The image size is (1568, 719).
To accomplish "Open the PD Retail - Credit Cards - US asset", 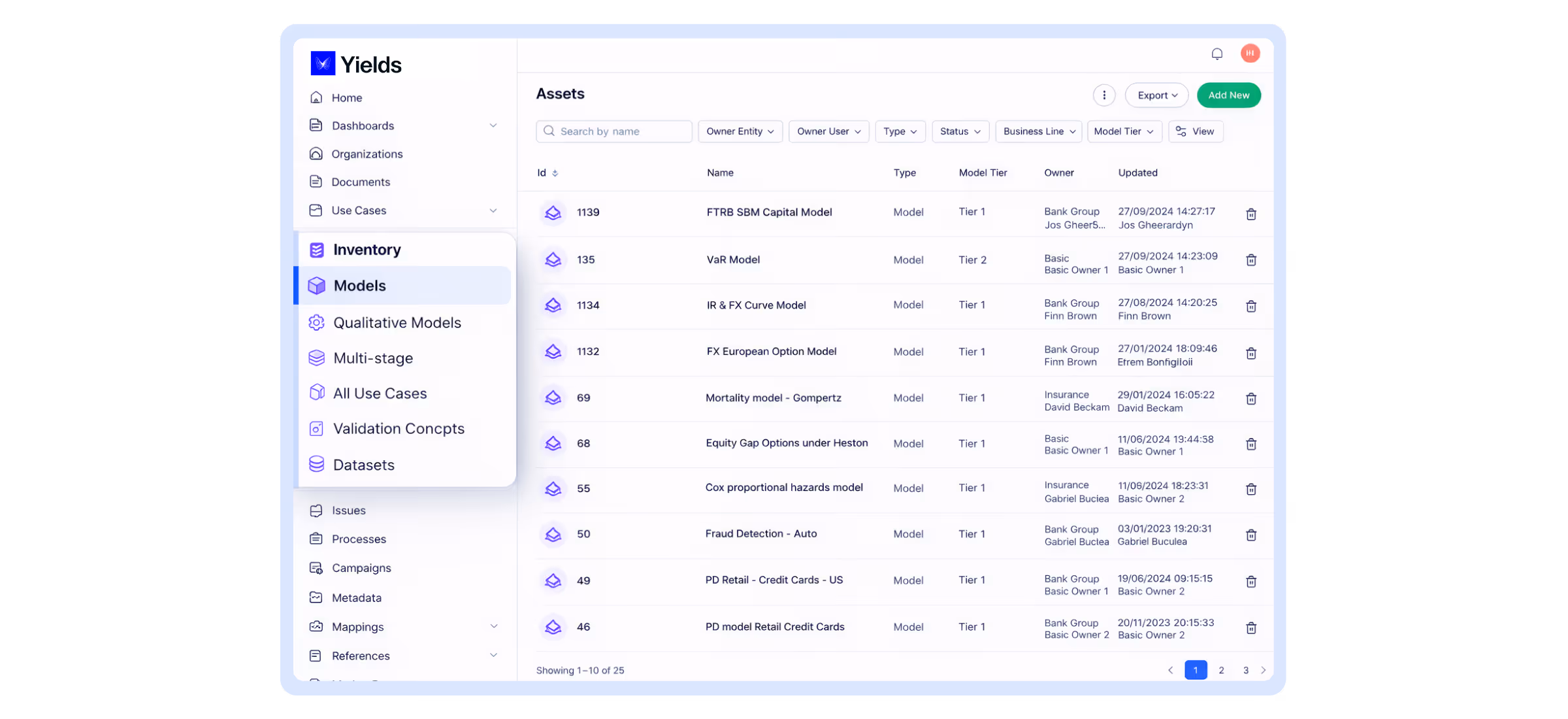I will tap(774, 580).
